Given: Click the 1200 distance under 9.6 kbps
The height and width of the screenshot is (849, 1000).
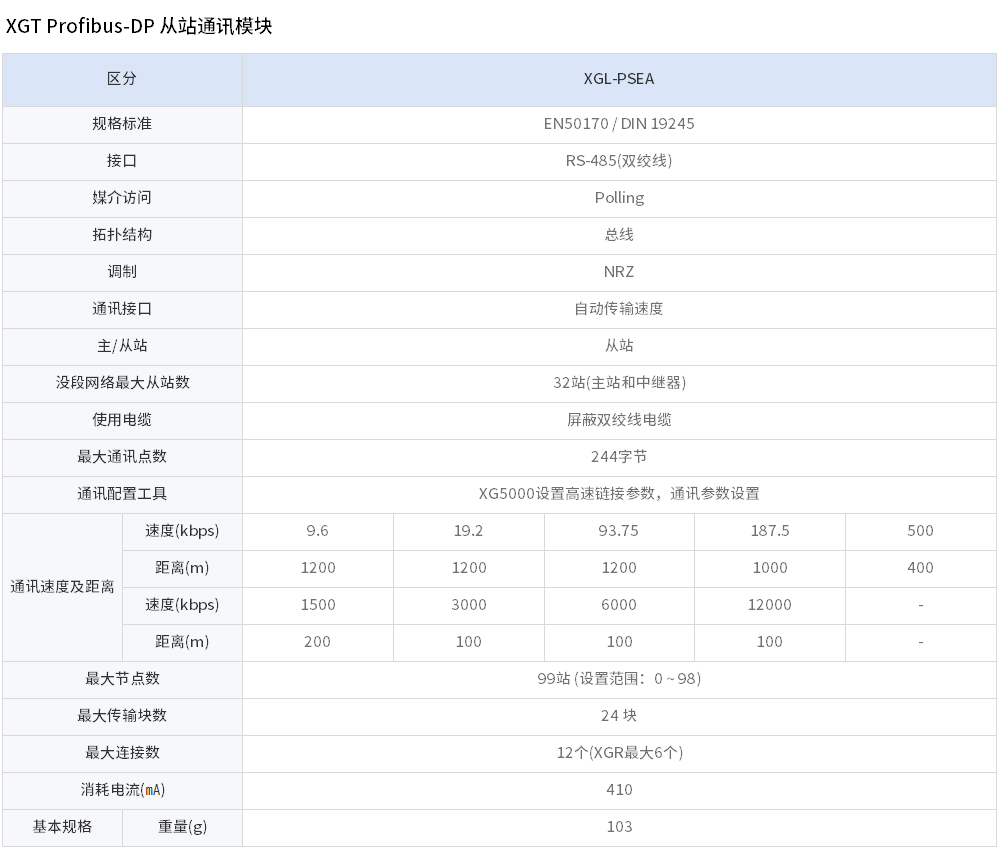Looking at the screenshot, I should tap(318, 568).
